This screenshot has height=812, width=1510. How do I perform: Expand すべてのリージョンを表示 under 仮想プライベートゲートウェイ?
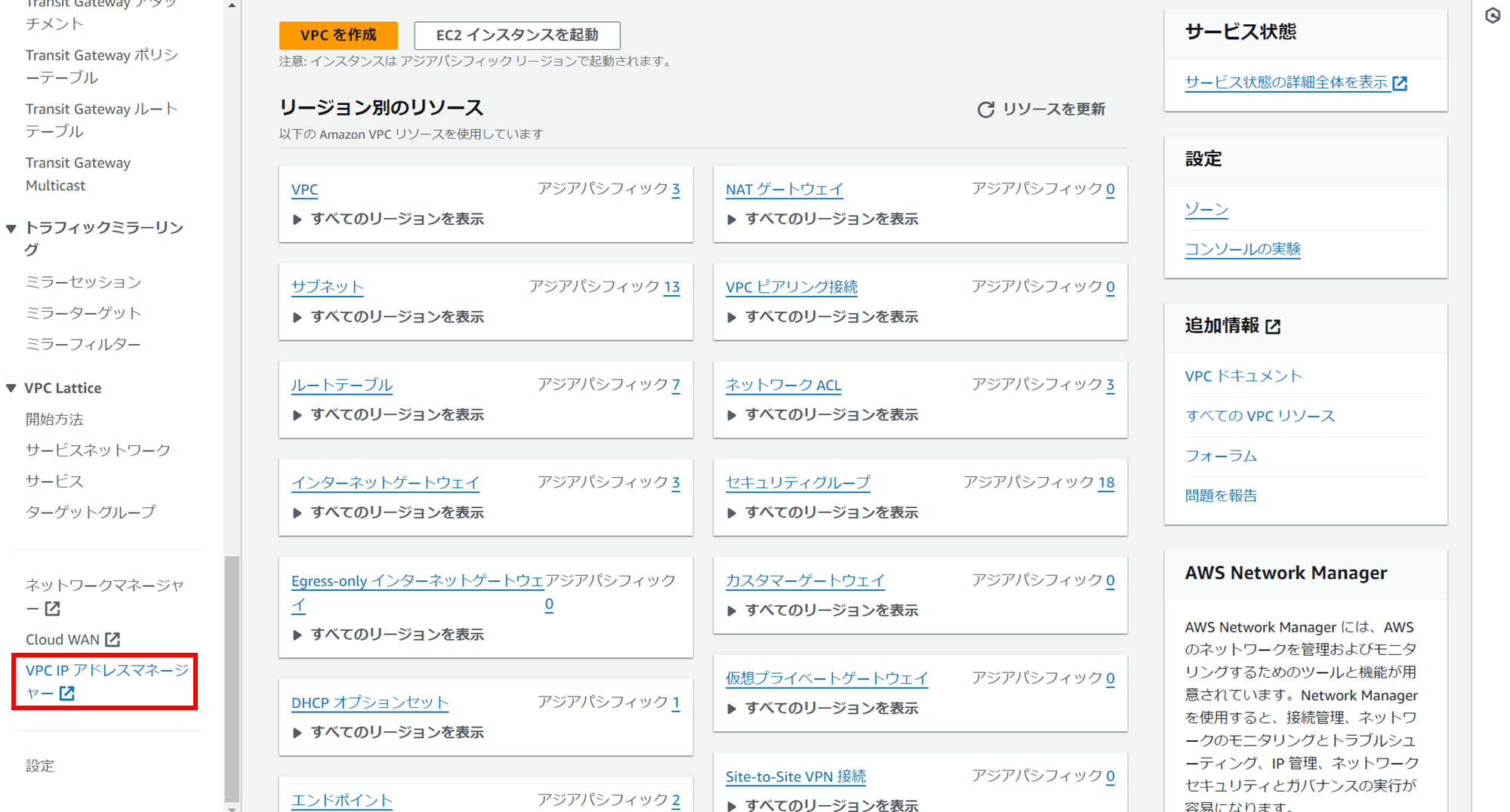[x=822, y=709]
